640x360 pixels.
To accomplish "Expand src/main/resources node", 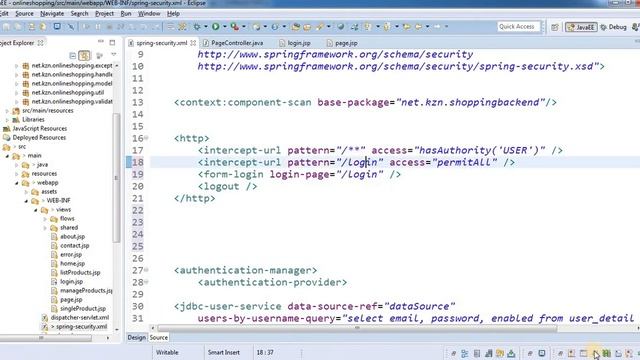I will point(7,111).
